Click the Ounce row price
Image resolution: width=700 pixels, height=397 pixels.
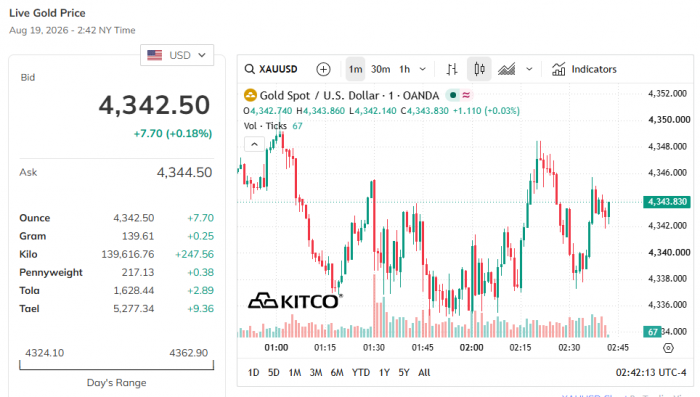pos(133,218)
